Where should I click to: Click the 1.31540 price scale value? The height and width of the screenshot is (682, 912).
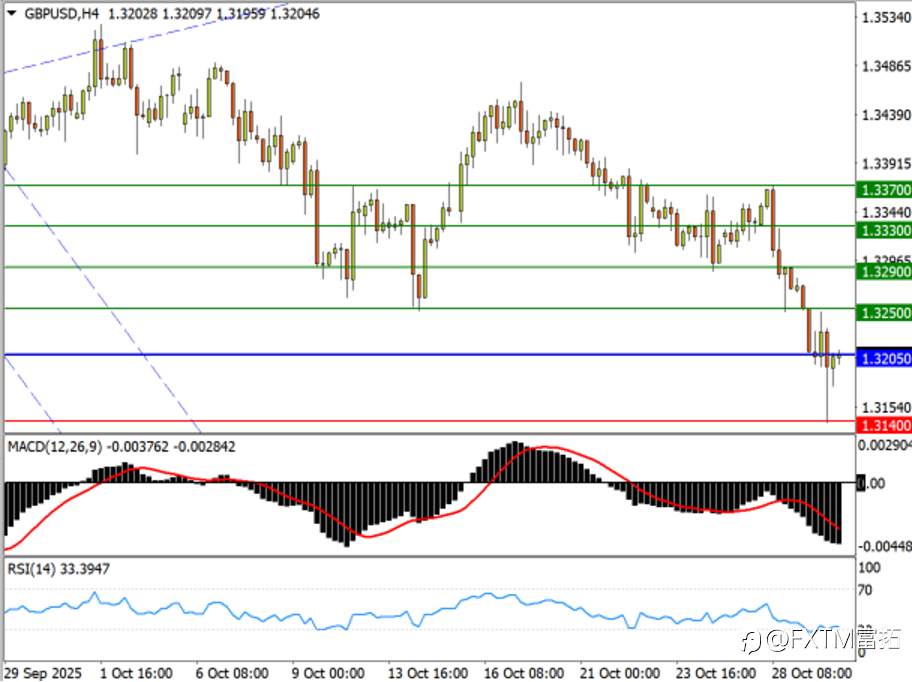coord(886,407)
